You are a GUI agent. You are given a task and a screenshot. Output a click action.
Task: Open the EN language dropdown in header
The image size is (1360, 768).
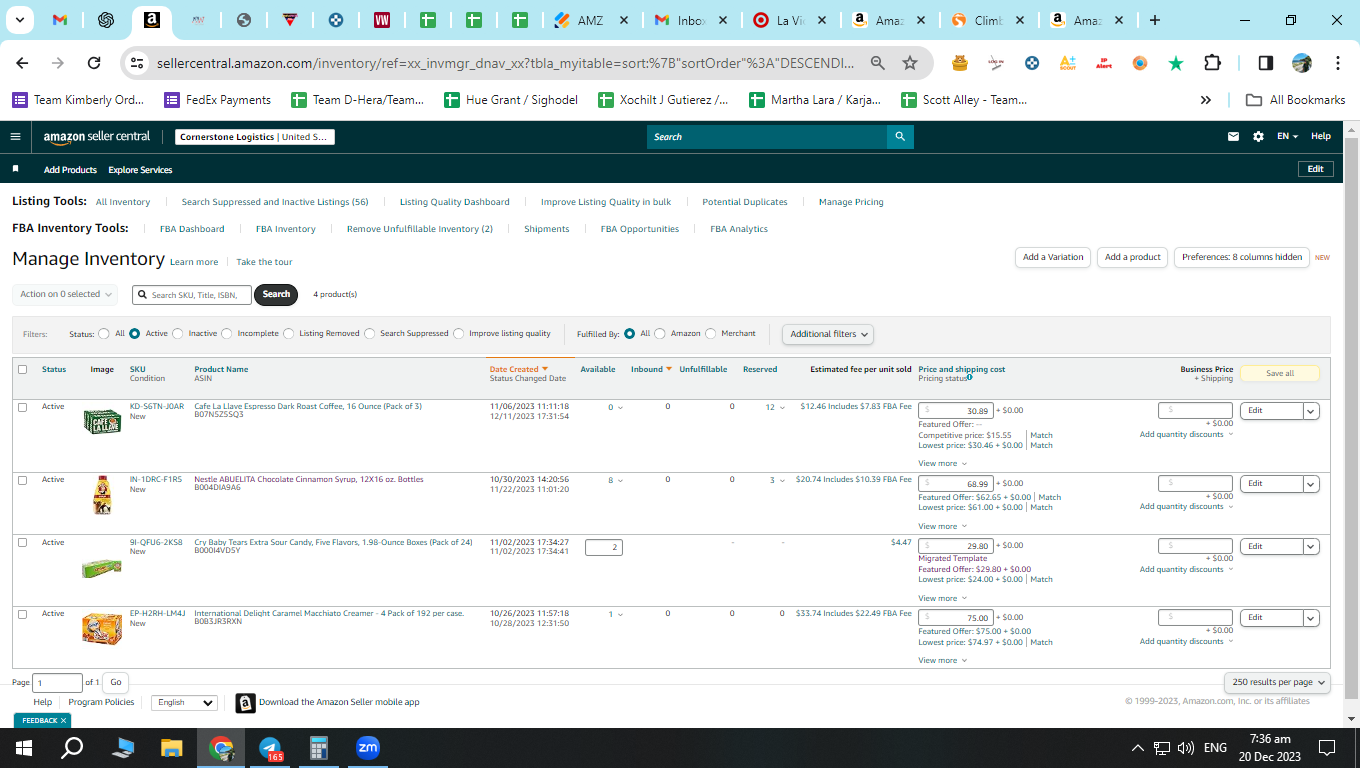[x=1288, y=137]
